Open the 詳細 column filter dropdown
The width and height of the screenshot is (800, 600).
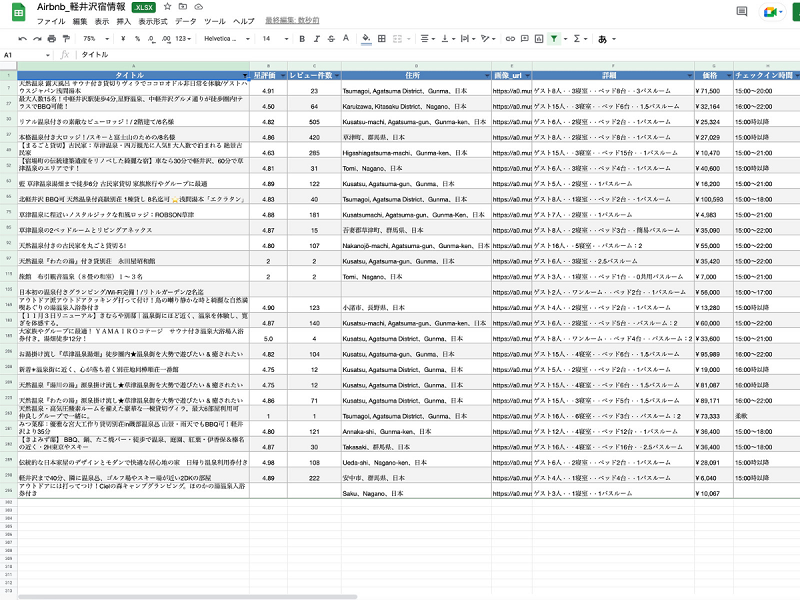point(690,76)
